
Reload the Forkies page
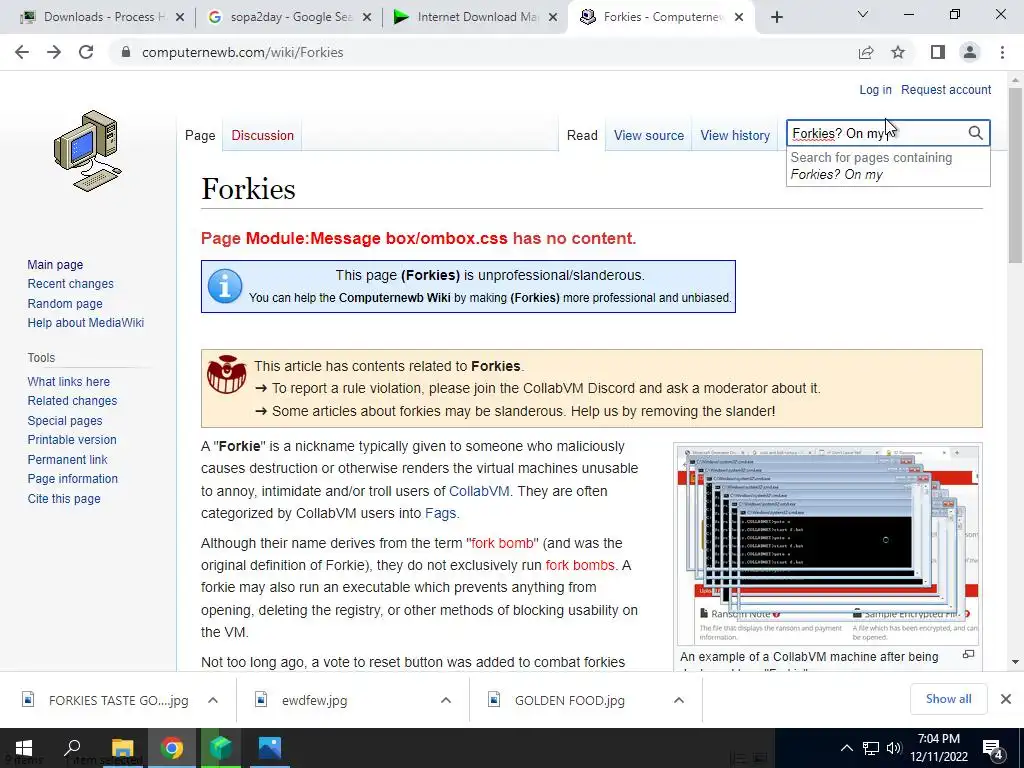click(86, 52)
